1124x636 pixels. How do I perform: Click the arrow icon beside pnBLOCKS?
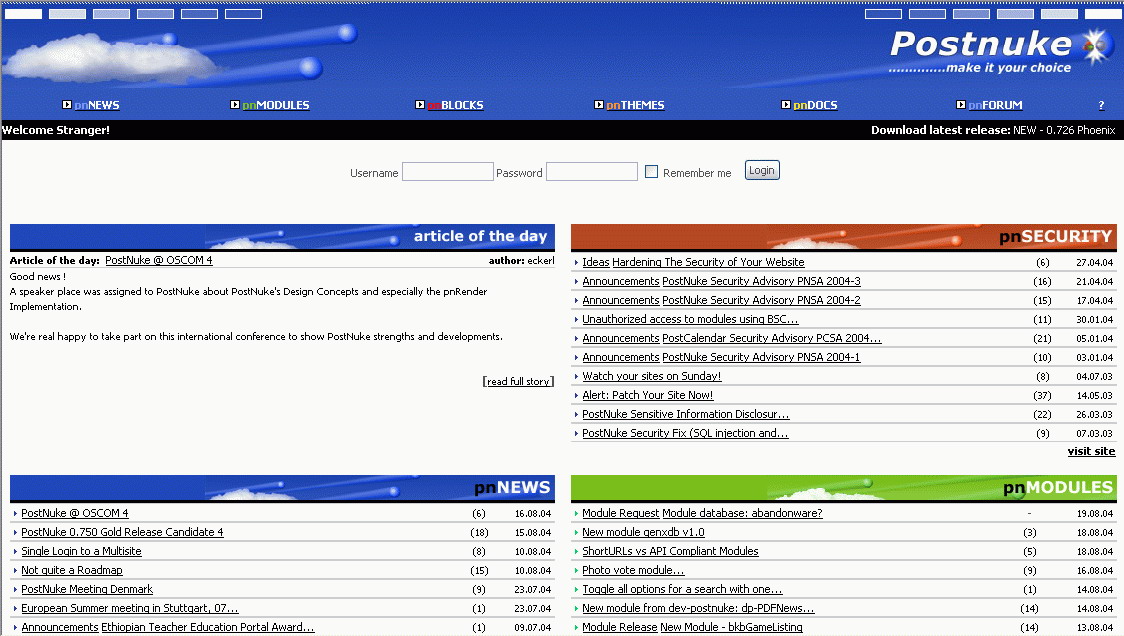pos(420,105)
